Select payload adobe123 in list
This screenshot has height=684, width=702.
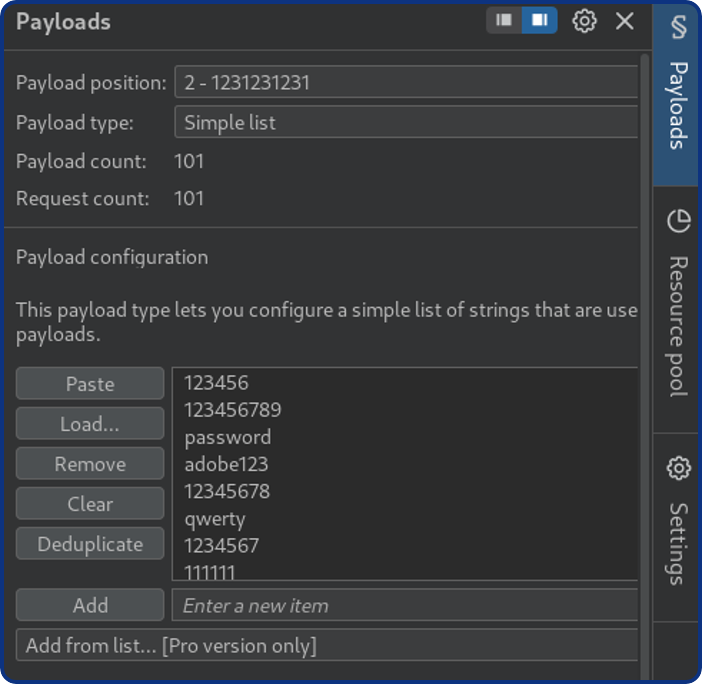(405, 464)
